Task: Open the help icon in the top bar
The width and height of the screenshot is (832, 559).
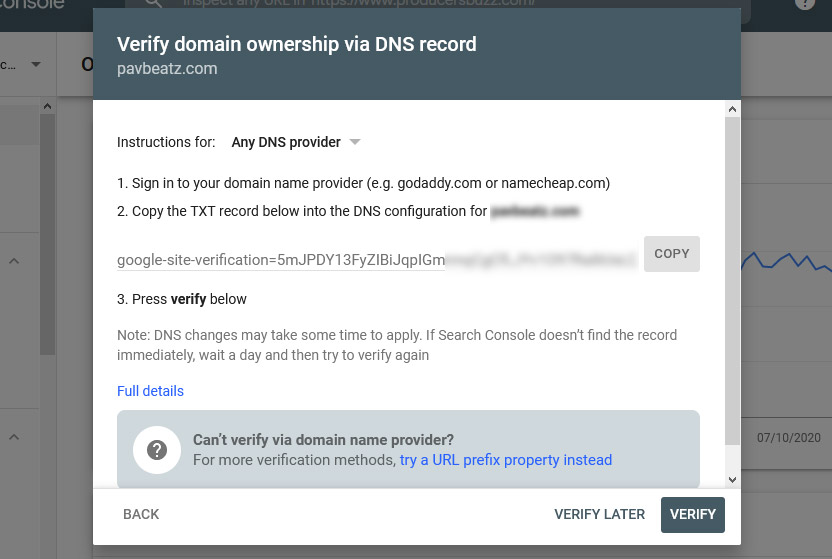Action: tap(805, 4)
